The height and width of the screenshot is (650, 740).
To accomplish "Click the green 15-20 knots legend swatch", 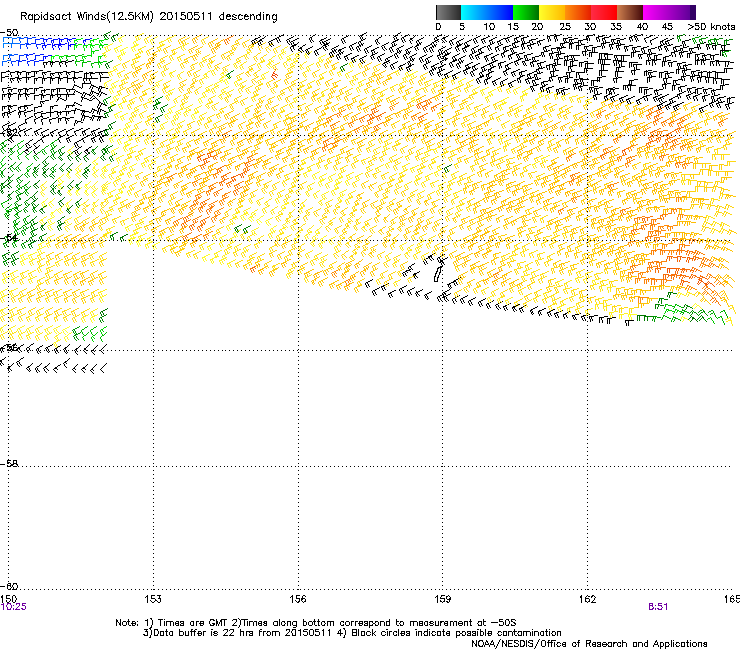I will click(x=526, y=12).
